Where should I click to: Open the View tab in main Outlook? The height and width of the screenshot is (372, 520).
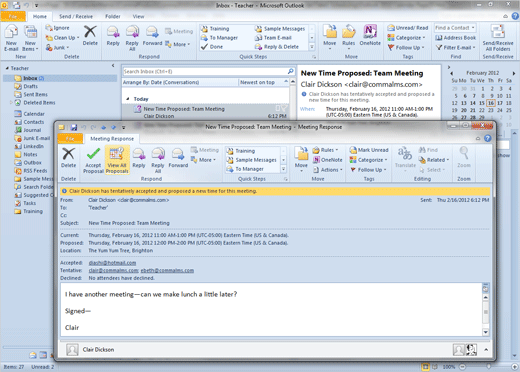[138, 16]
